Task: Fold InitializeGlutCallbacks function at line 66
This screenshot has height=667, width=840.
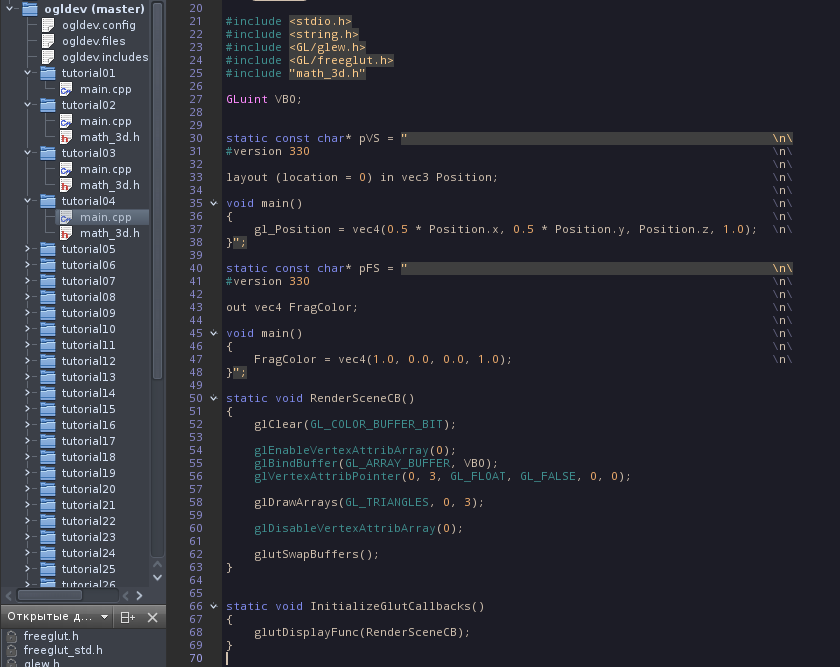Action: 214,606
